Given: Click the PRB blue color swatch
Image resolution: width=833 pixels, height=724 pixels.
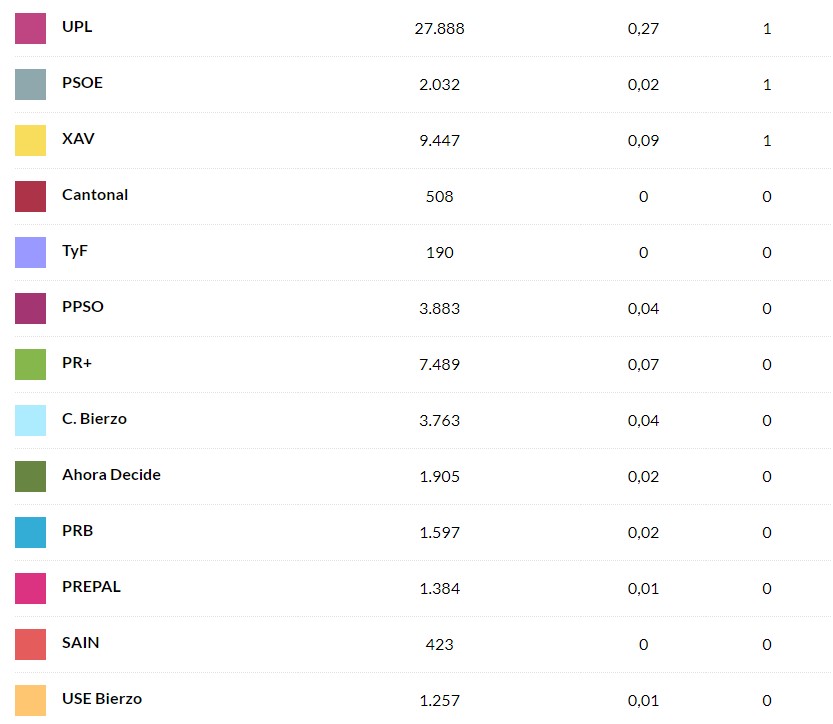Looking at the screenshot, I should click(x=31, y=532).
